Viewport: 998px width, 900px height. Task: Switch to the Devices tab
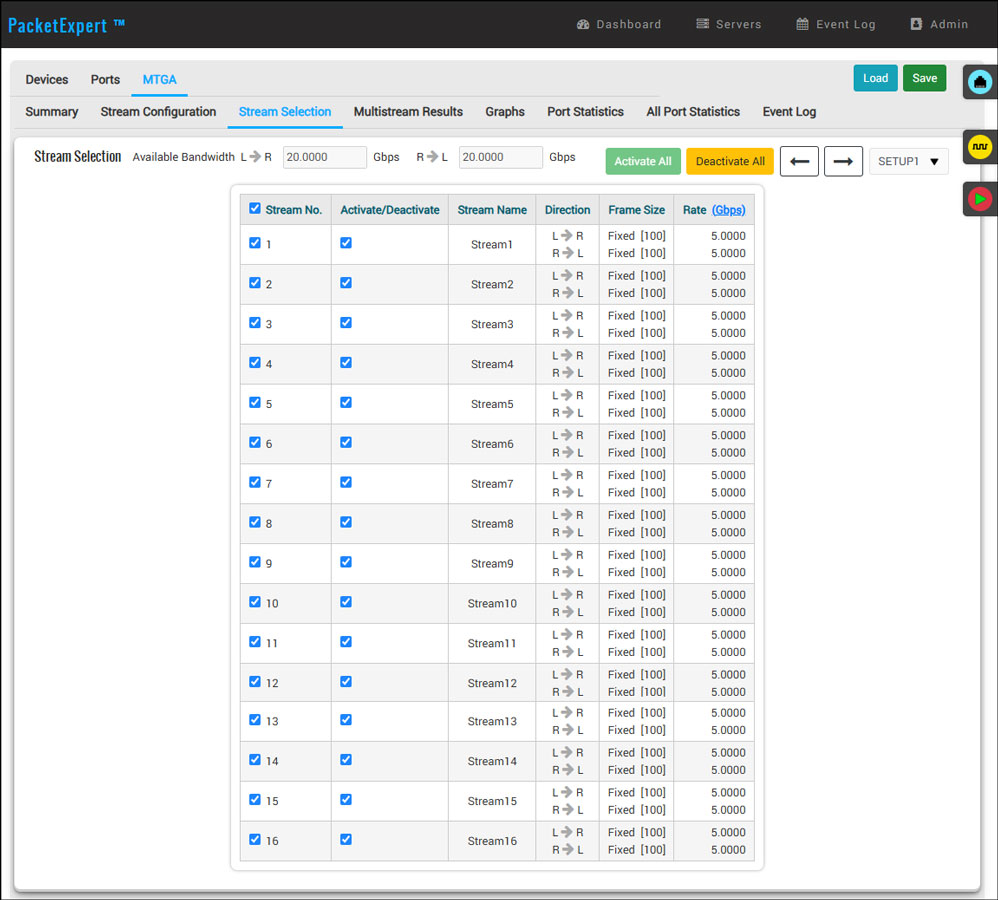[46, 80]
